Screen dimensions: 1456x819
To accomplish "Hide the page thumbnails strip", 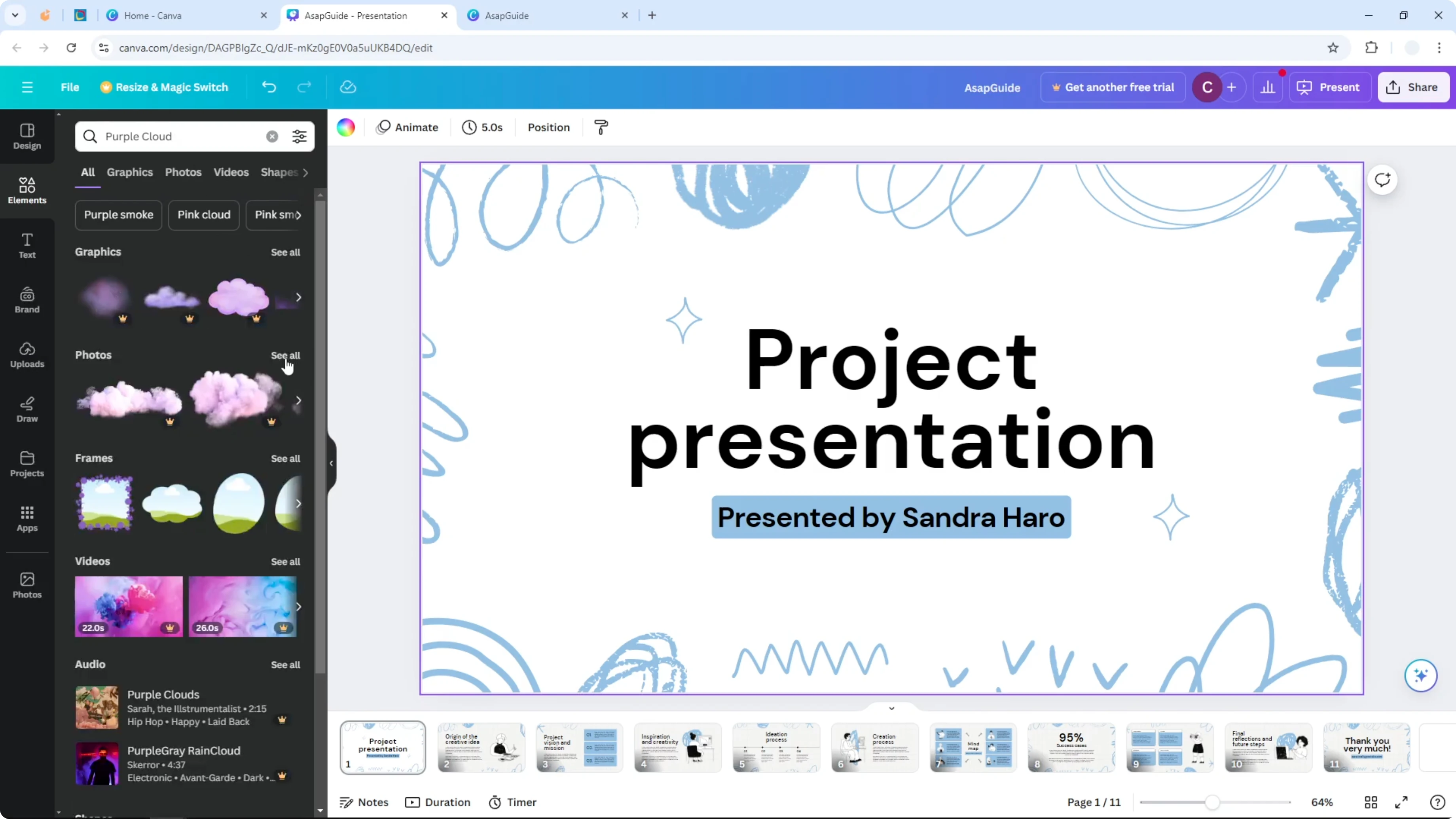I will click(x=891, y=708).
